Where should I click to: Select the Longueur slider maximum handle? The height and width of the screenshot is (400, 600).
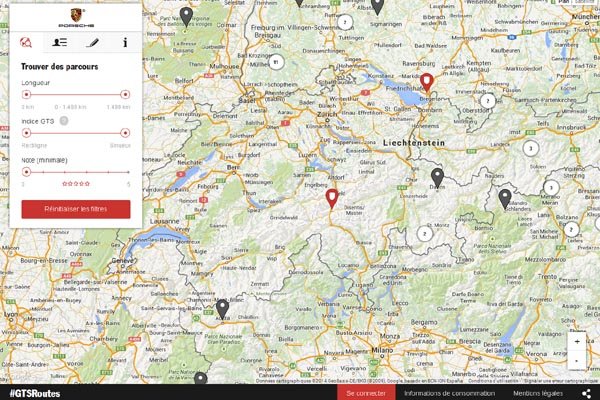125,94
